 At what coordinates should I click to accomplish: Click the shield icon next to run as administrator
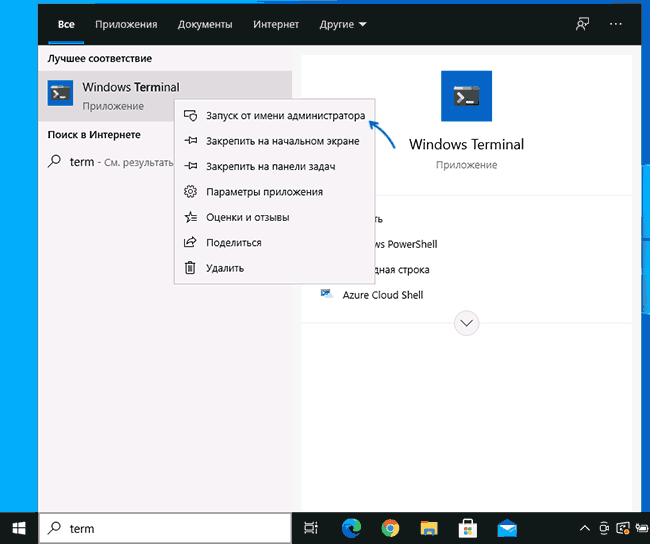click(190, 115)
